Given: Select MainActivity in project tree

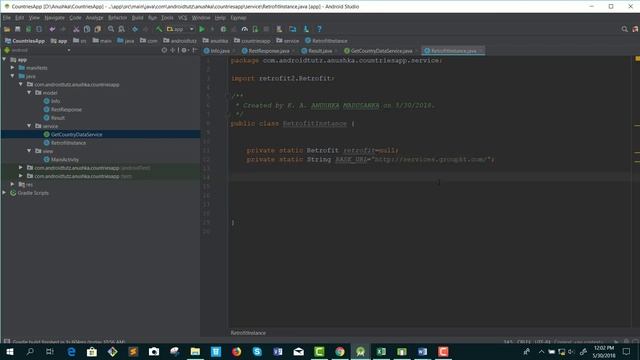Looking at the screenshot, I should coord(61,160).
